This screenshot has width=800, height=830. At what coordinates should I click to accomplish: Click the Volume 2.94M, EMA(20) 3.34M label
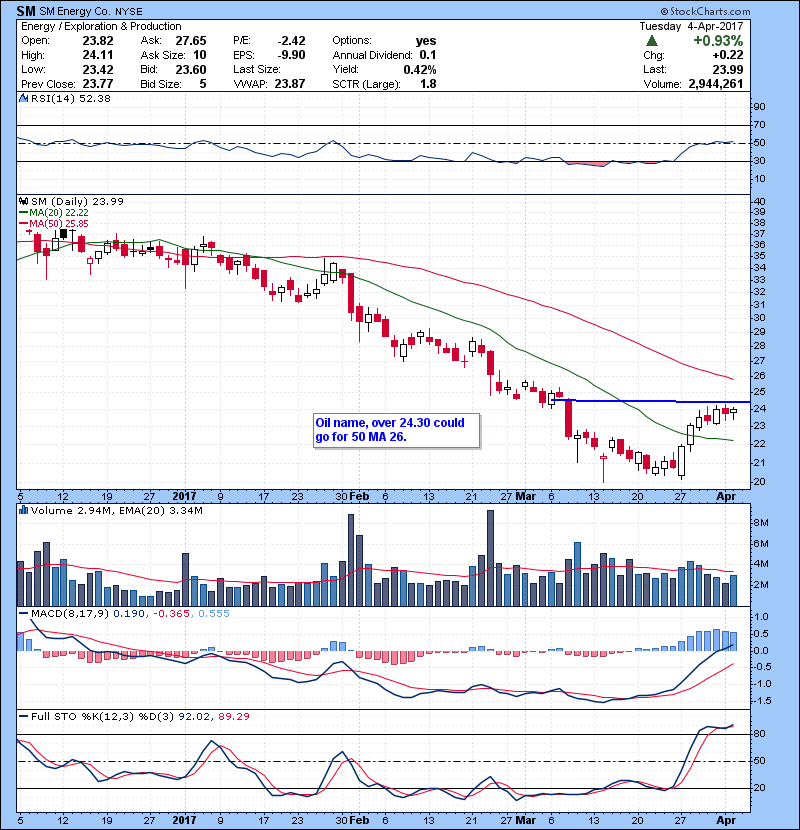(x=116, y=510)
